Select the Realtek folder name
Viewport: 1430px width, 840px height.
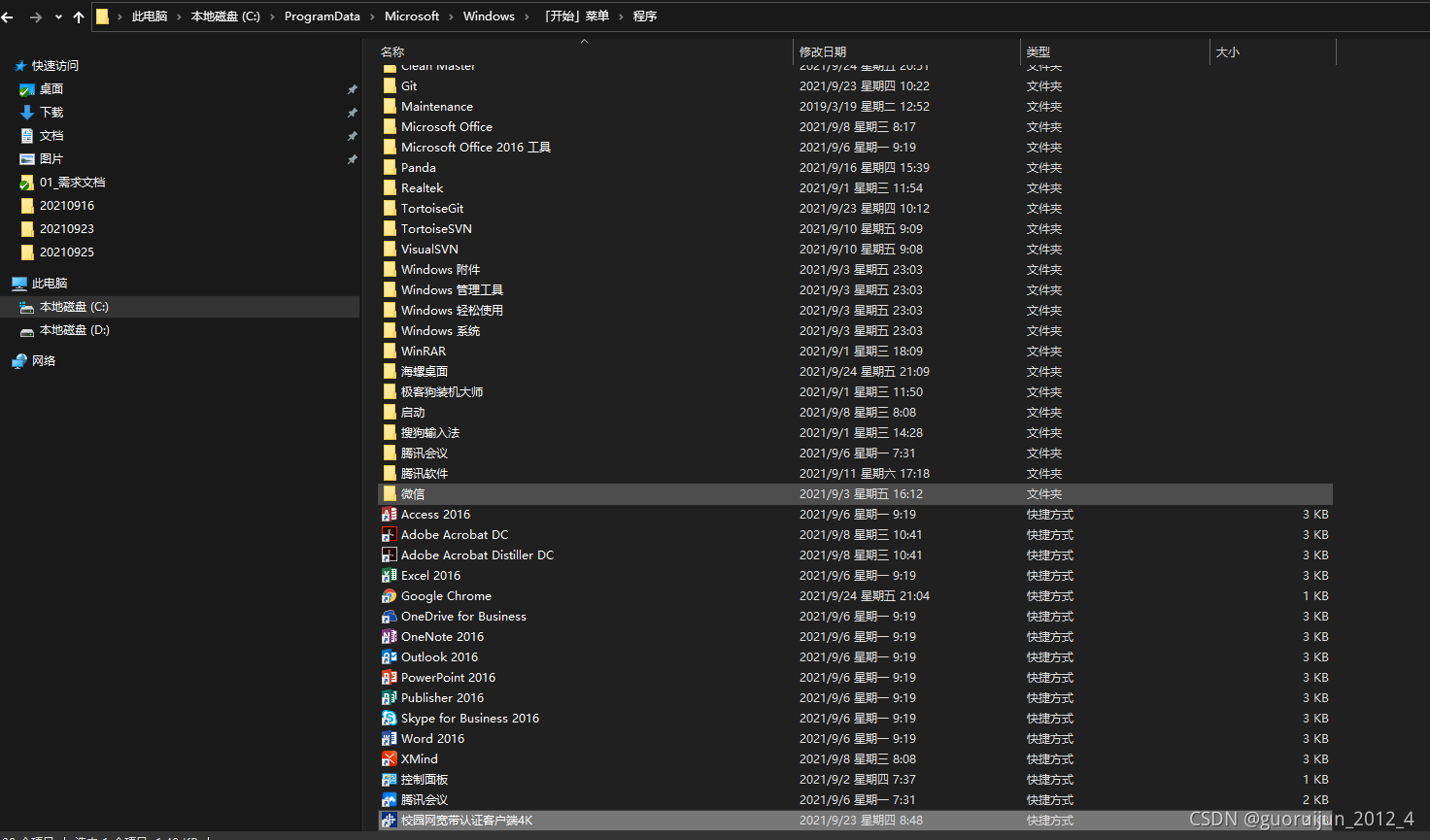click(x=422, y=188)
